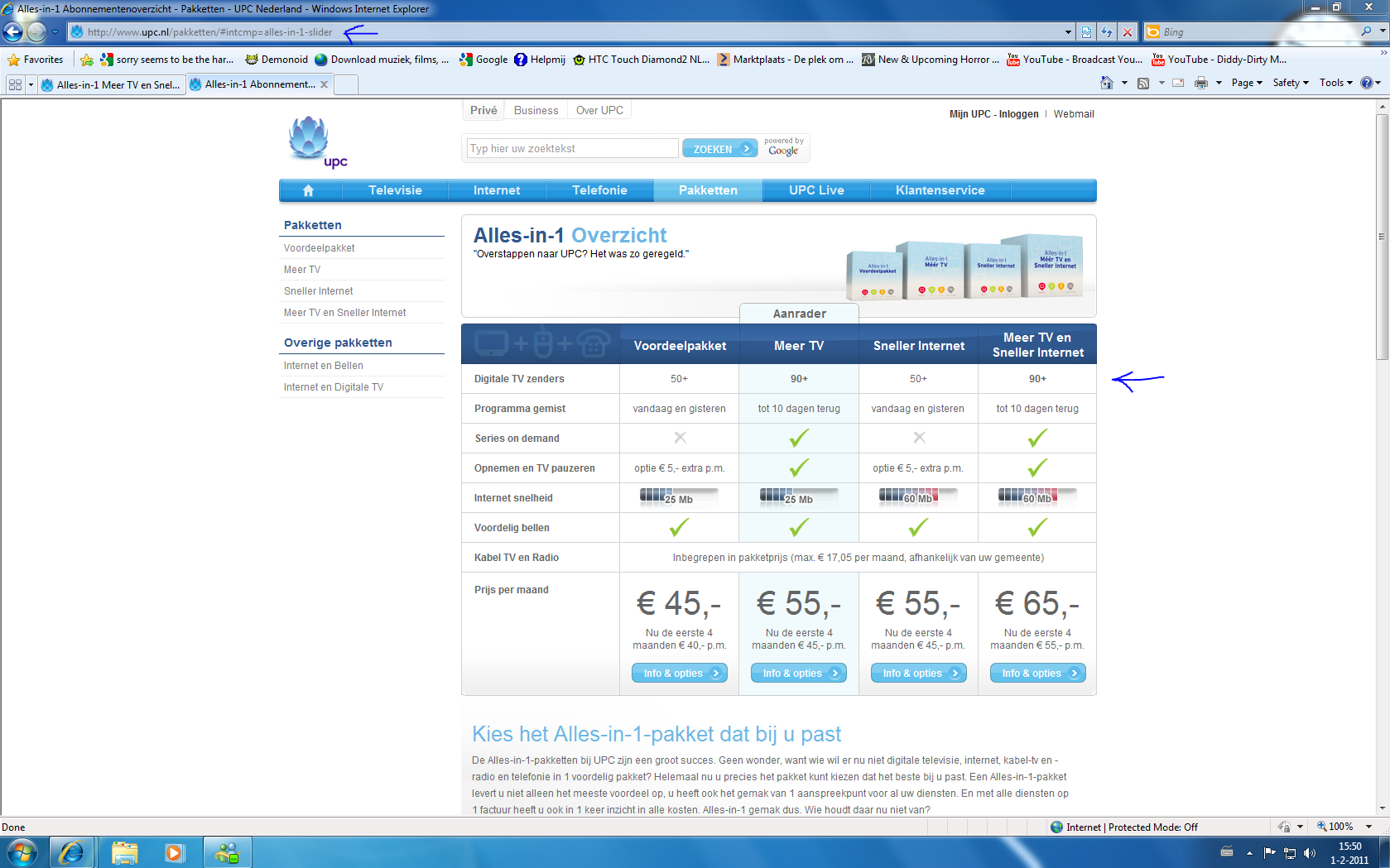This screenshot has width=1390, height=868.
Task: Open the Quick Tabs grid icon
Action: pyautogui.click(x=15, y=84)
